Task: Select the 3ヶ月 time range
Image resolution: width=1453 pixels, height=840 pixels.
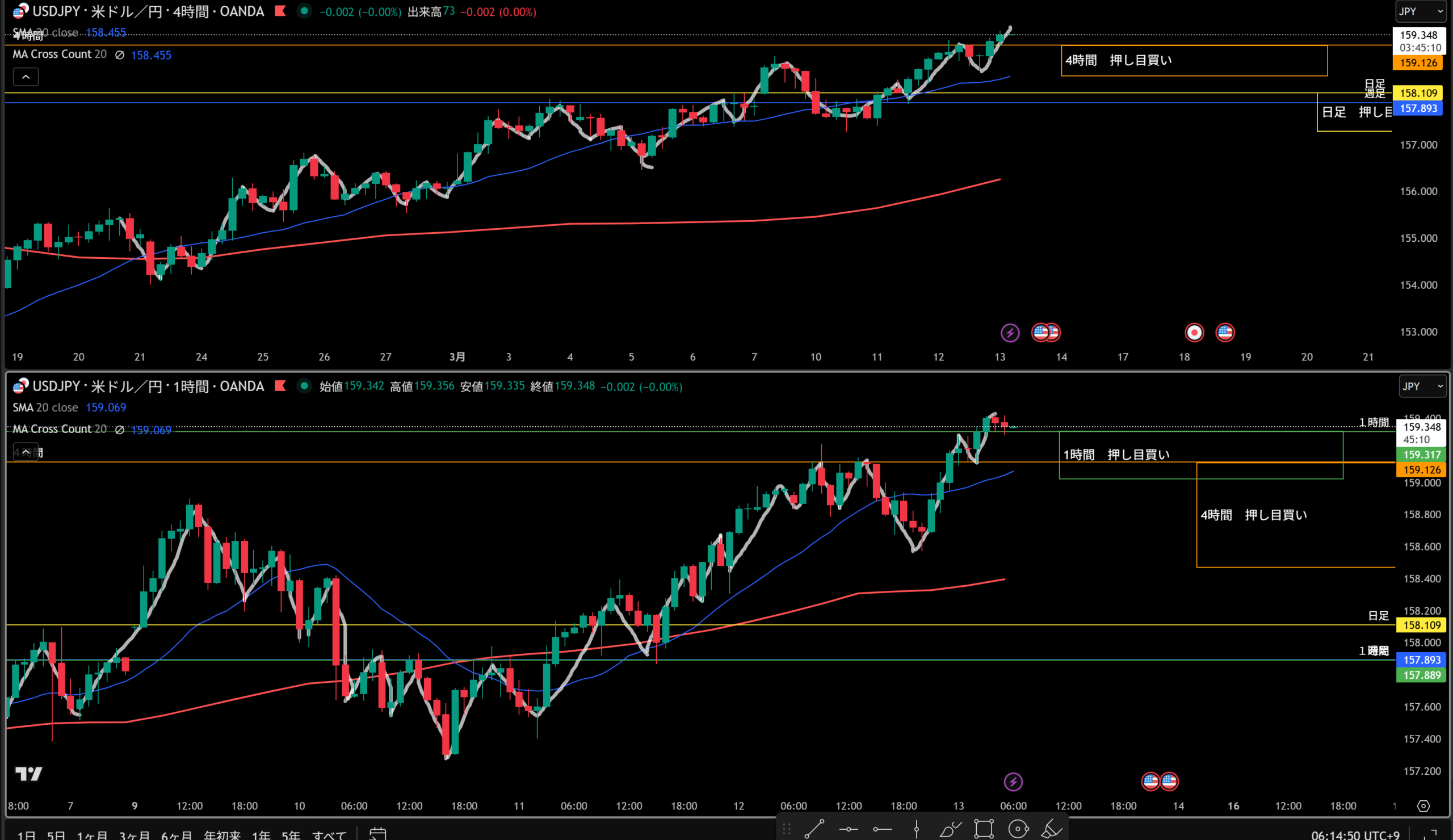Action: (x=135, y=835)
